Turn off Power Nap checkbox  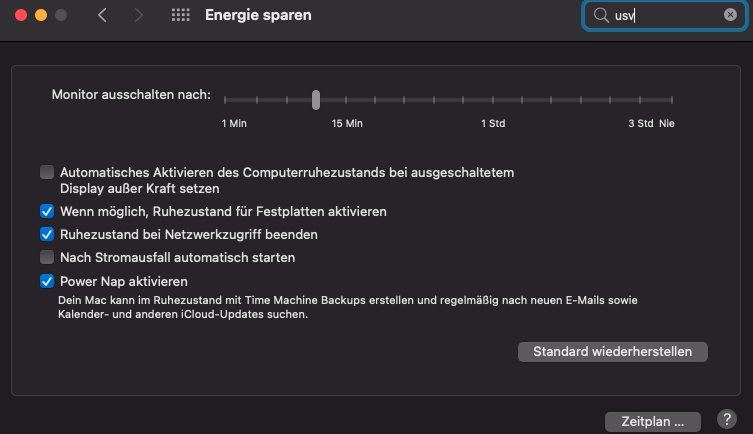[47, 282]
